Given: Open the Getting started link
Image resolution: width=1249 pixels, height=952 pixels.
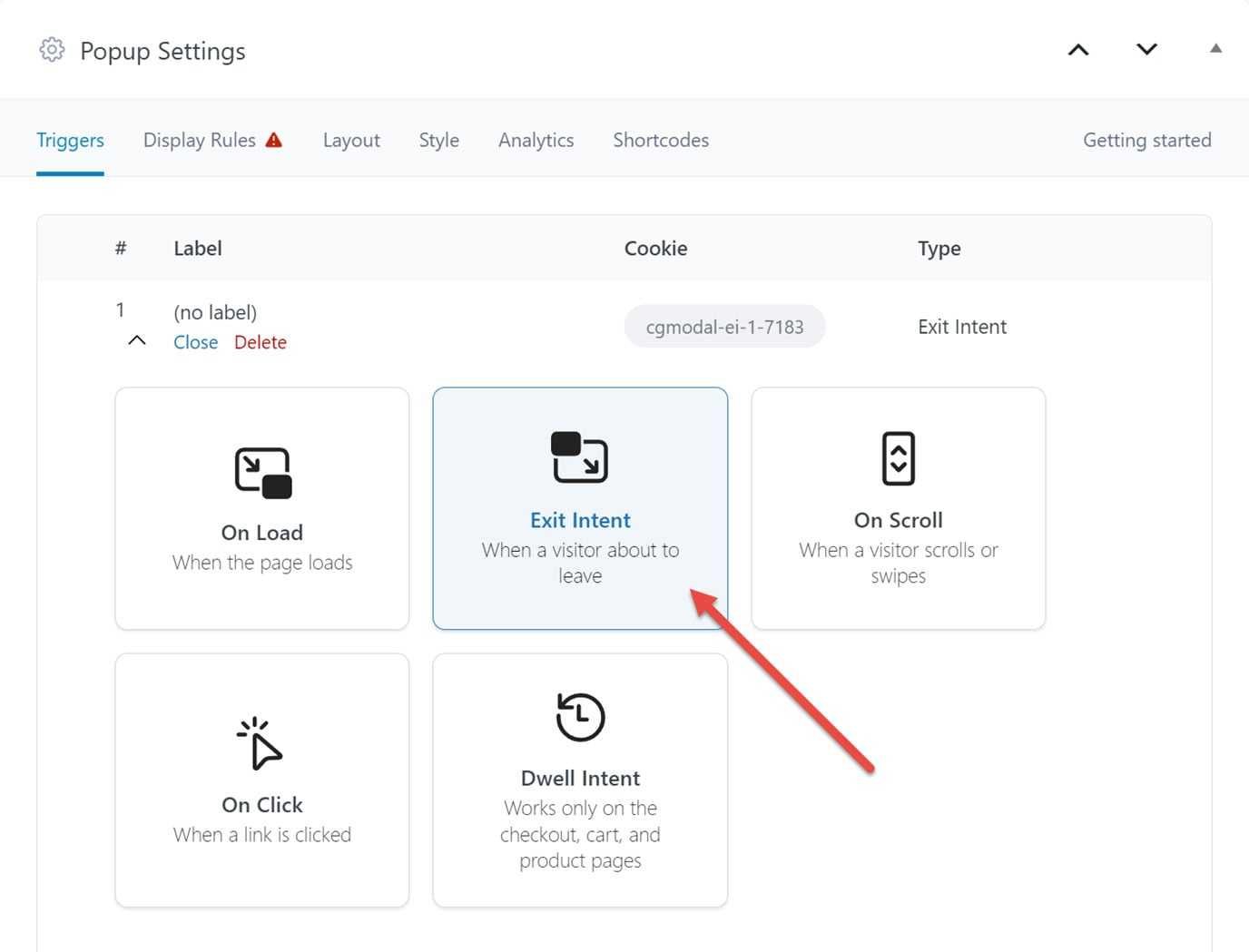Looking at the screenshot, I should tap(1147, 140).
